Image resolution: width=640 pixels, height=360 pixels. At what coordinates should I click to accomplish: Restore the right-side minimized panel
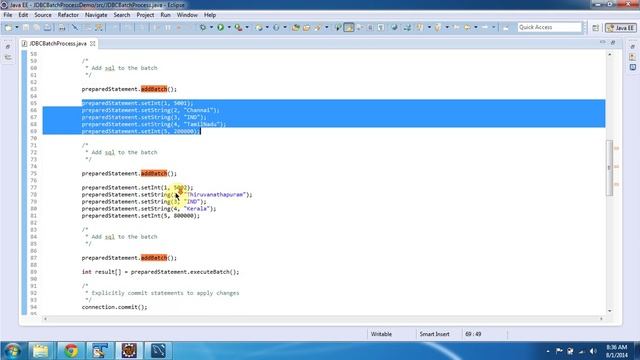pos(633,47)
